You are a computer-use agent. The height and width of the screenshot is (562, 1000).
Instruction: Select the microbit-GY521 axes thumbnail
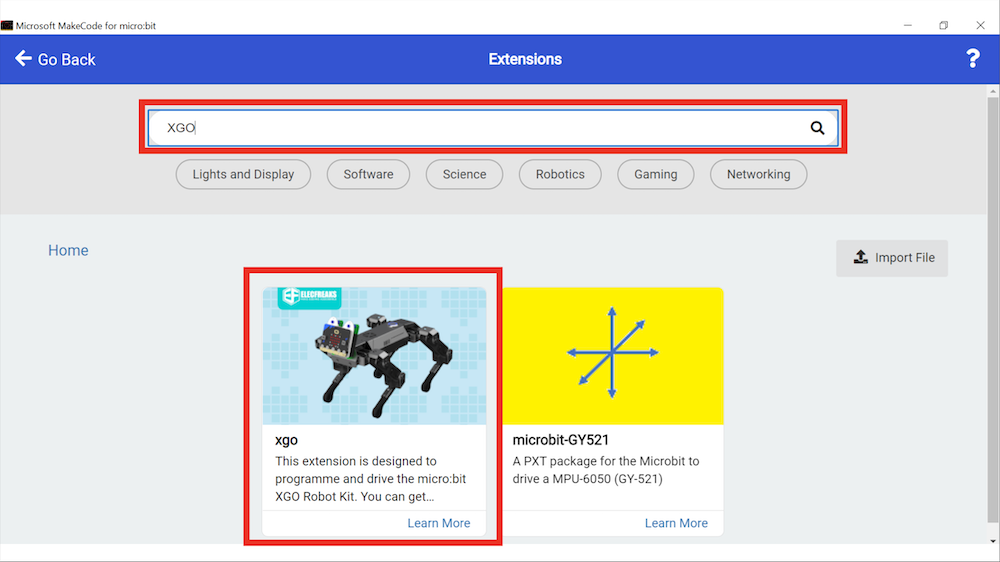tap(613, 356)
